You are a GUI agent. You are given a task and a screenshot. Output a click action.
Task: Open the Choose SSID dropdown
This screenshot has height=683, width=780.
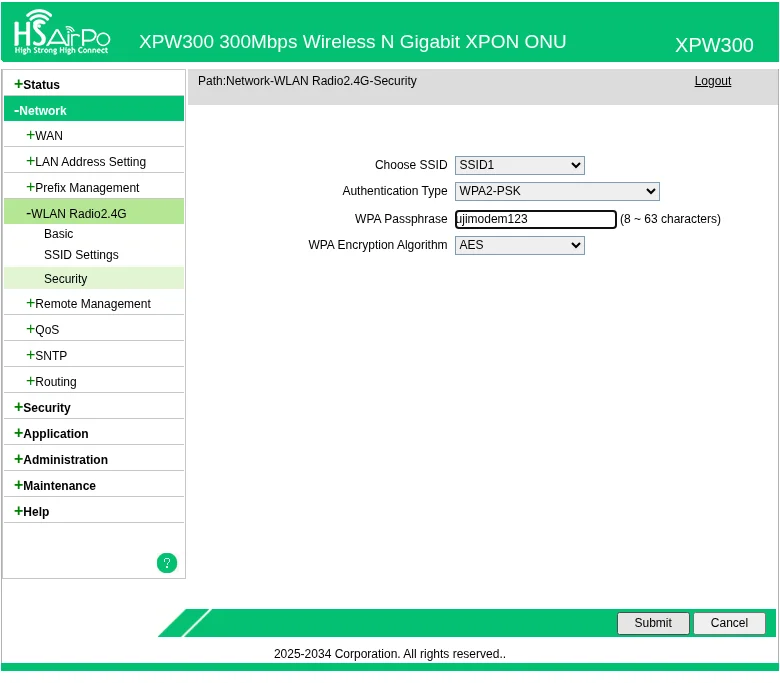point(519,165)
